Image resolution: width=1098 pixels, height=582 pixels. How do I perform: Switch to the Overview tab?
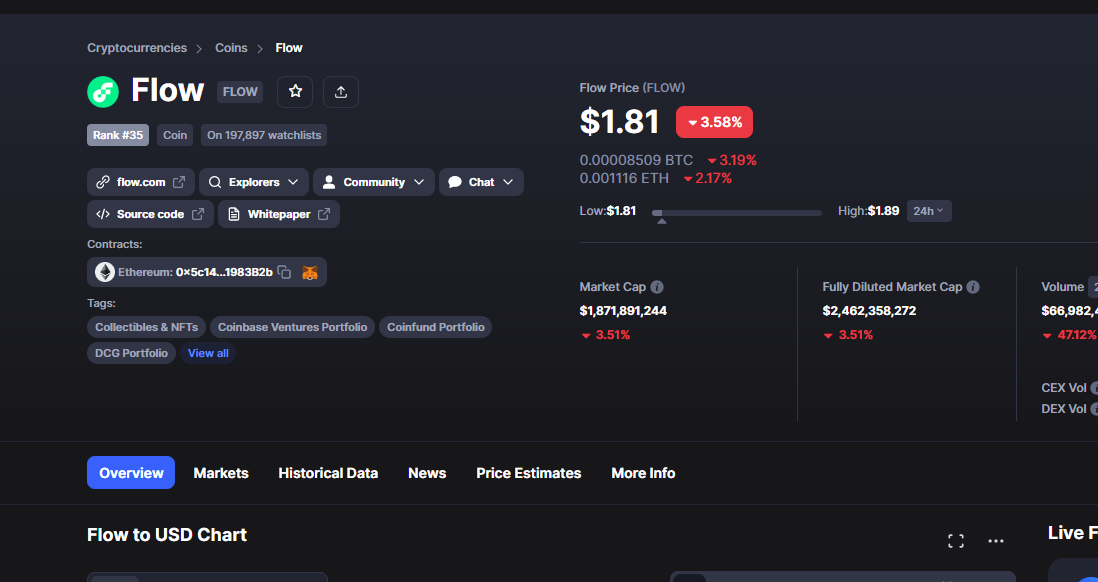tap(131, 473)
